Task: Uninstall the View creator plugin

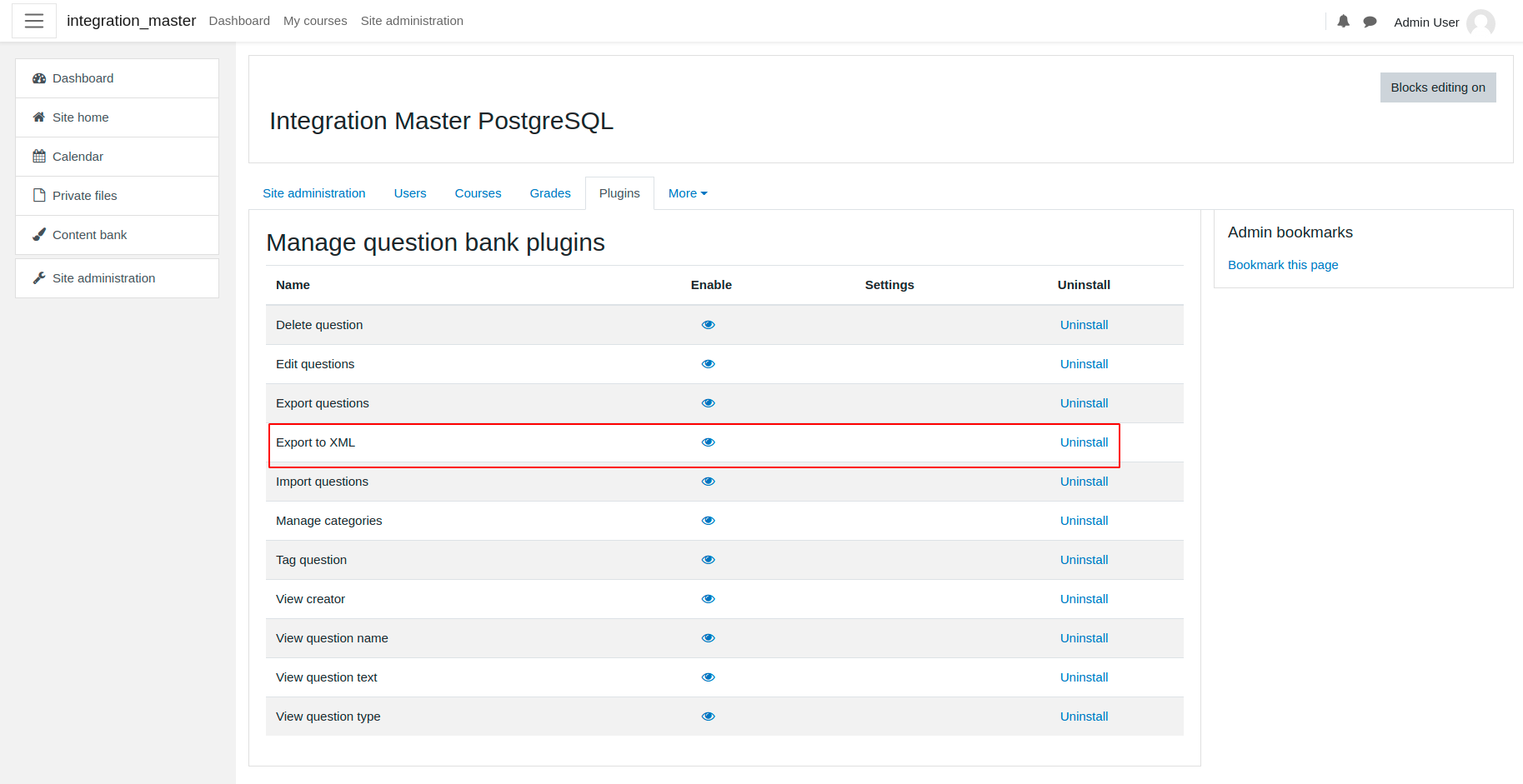Action: coord(1084,599)
